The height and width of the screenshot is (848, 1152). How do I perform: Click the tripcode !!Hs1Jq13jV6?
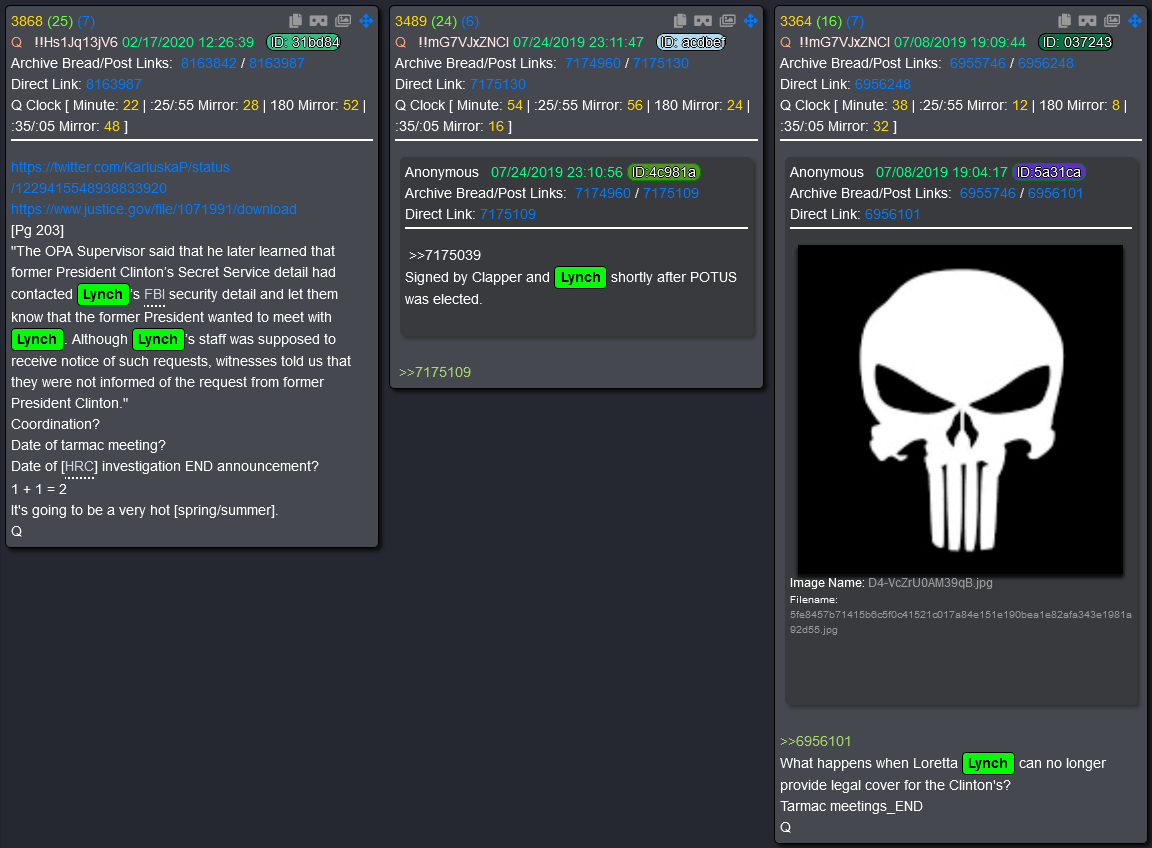[76, 43]
